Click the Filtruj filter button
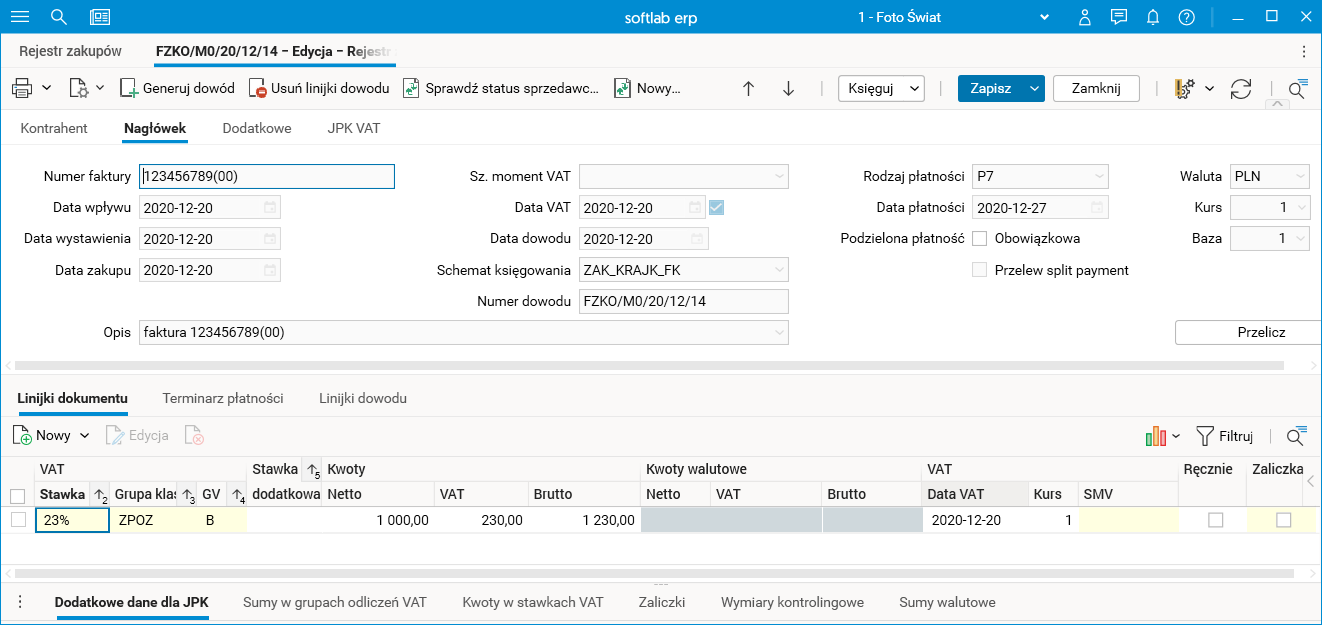Image resolution: width=1322 pixels, height=625 pixels. (x=1225, y=436)
